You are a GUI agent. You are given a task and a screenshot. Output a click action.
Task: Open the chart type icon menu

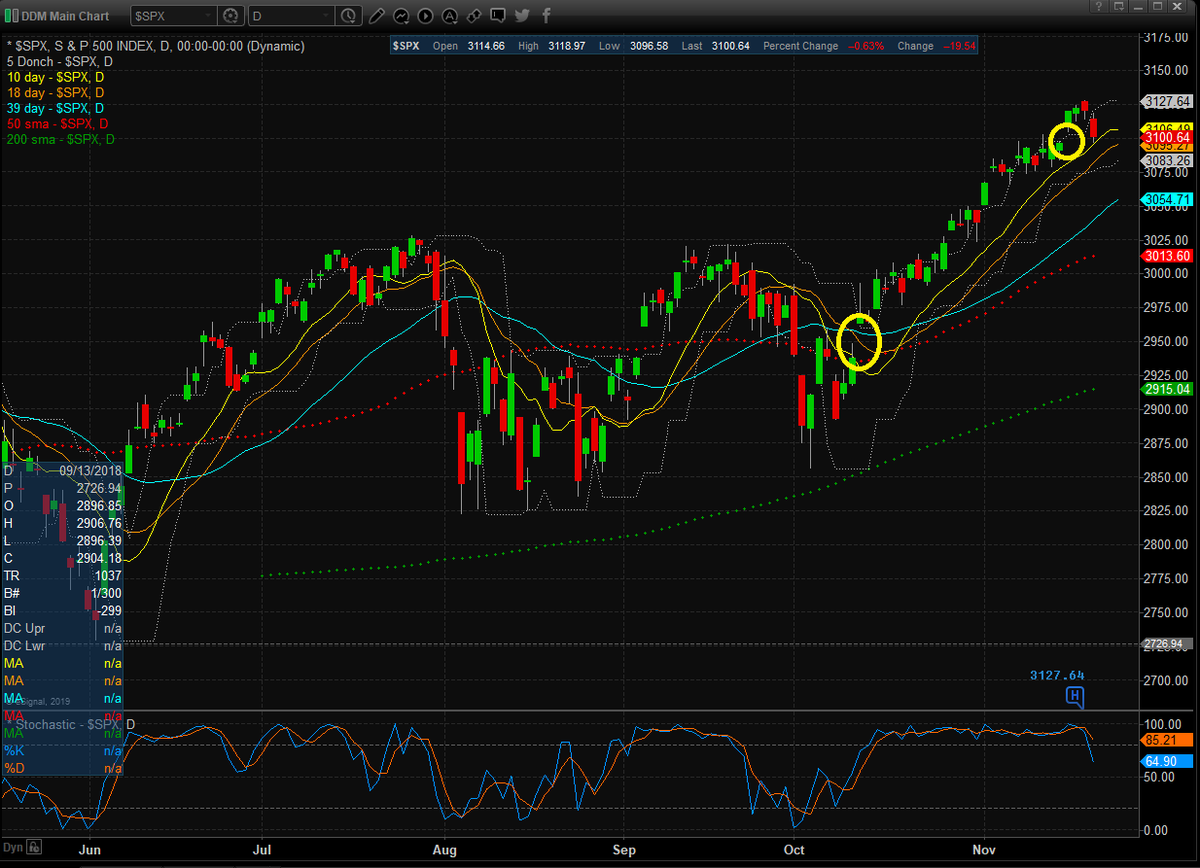tap(400, 16)
